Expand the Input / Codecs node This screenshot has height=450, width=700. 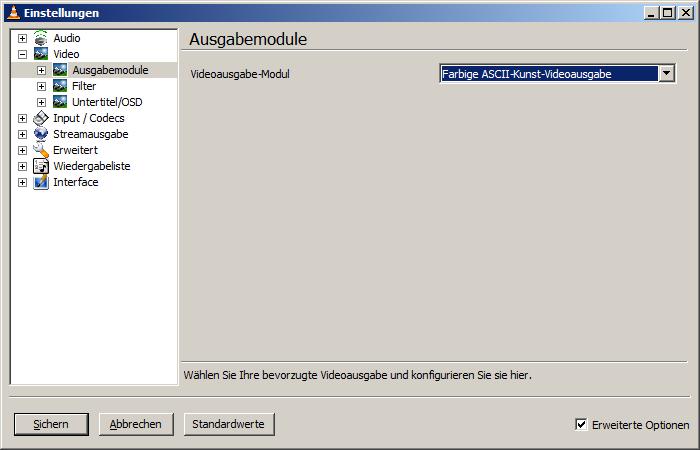coord(22,118)
